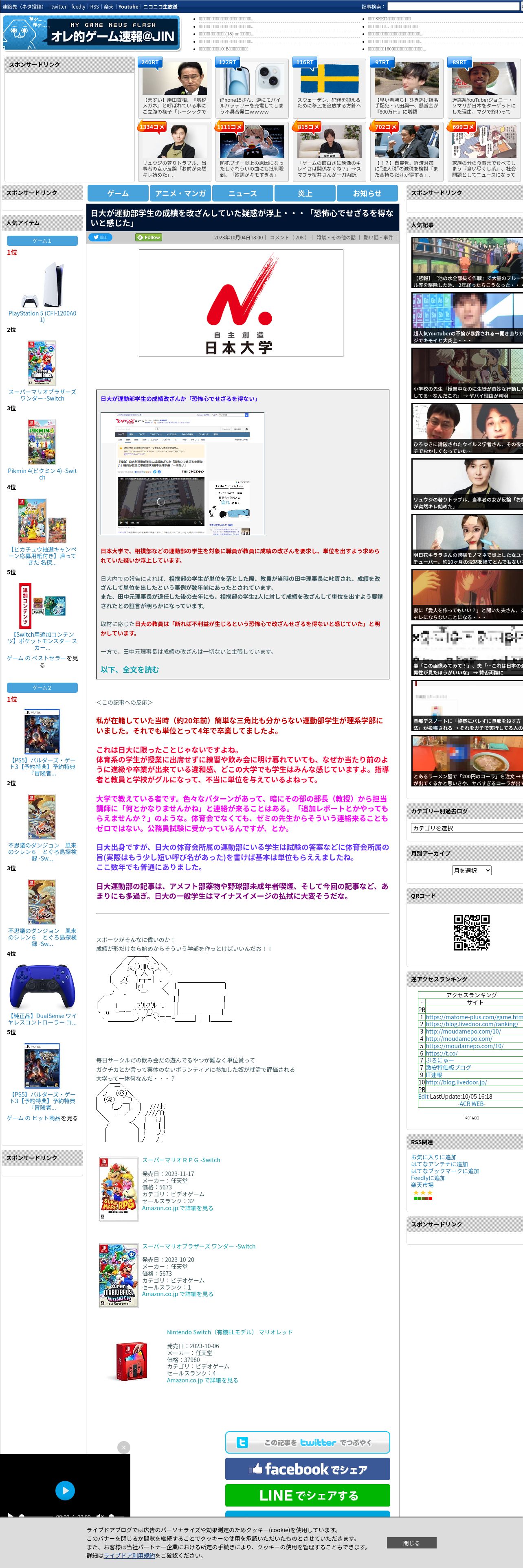Click the blue DualSense controller image

(42, 986)
